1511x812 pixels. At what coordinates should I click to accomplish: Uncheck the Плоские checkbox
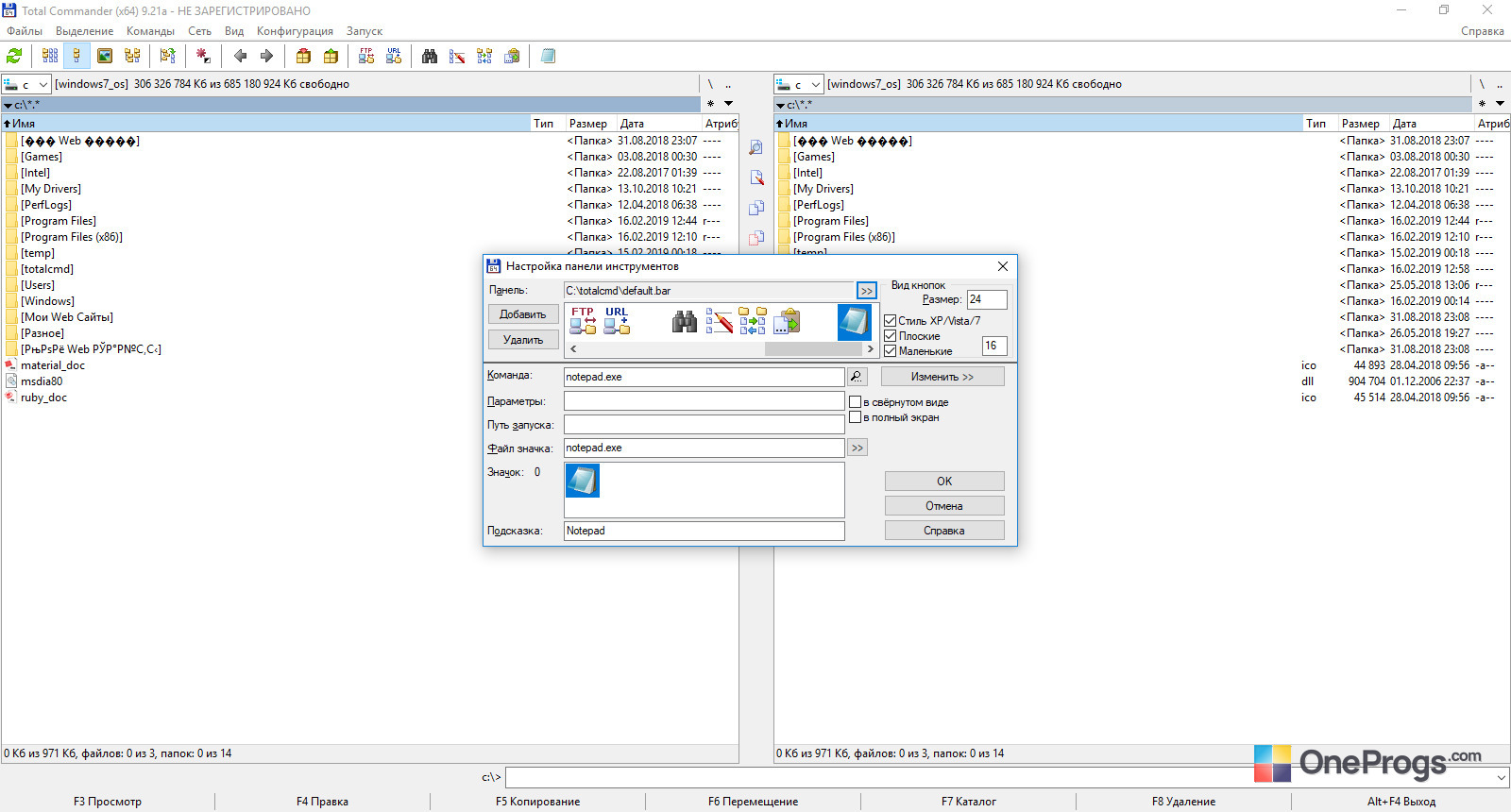pos(891,336)
